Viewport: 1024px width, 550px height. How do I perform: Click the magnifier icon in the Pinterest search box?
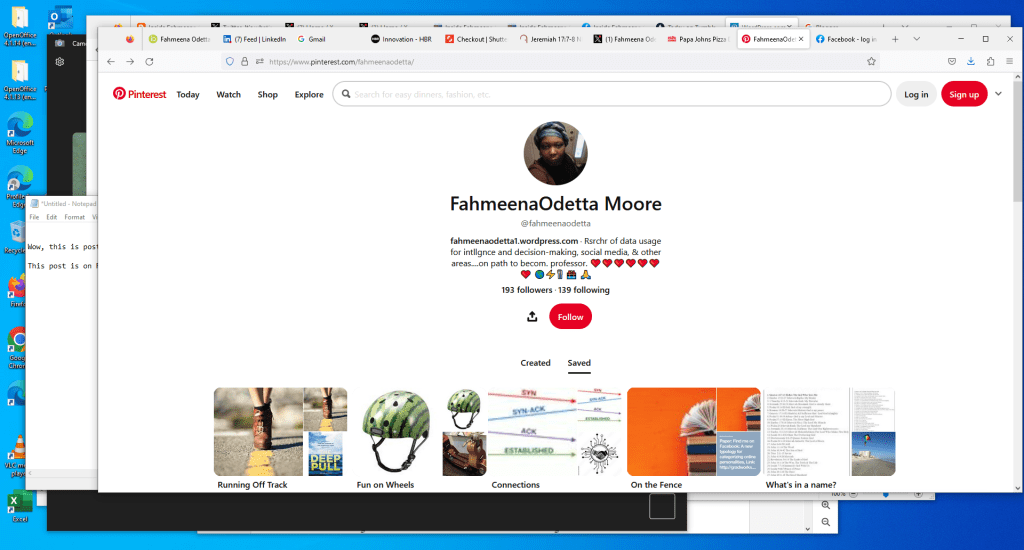point(346,94)
